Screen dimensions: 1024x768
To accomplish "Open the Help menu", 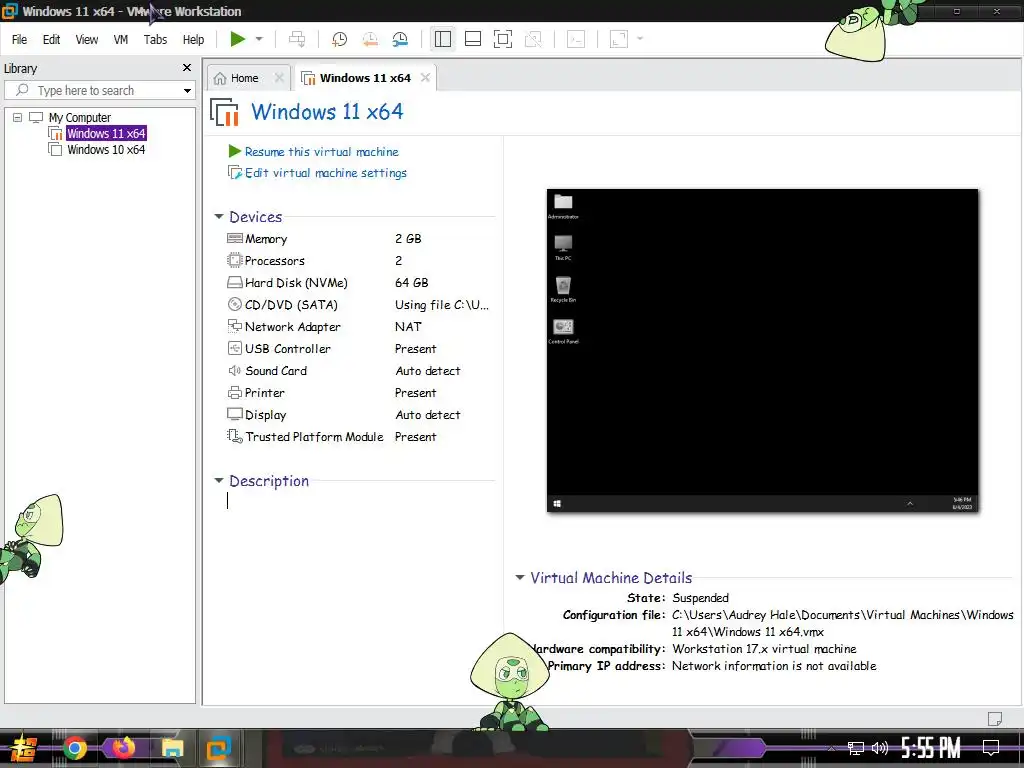I will 193,40.
